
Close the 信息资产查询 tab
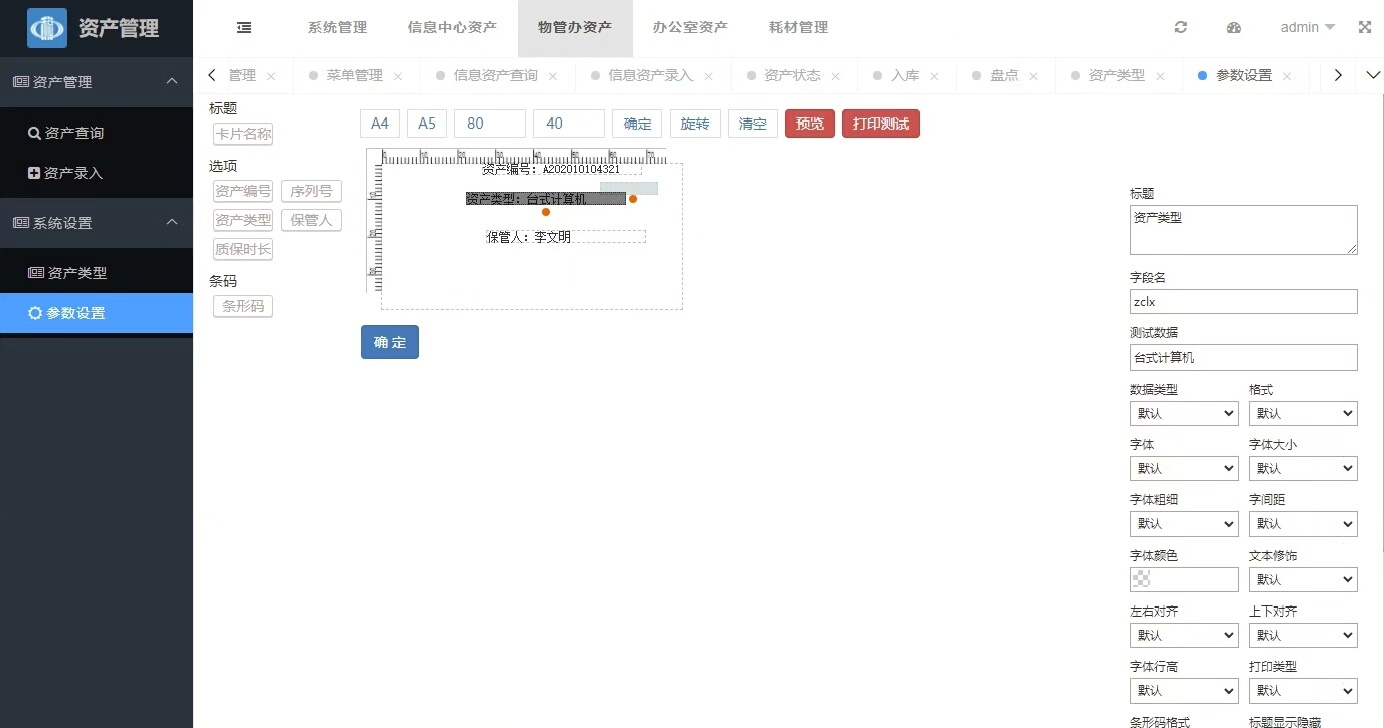pyautogui.click(x=553, y=76)
